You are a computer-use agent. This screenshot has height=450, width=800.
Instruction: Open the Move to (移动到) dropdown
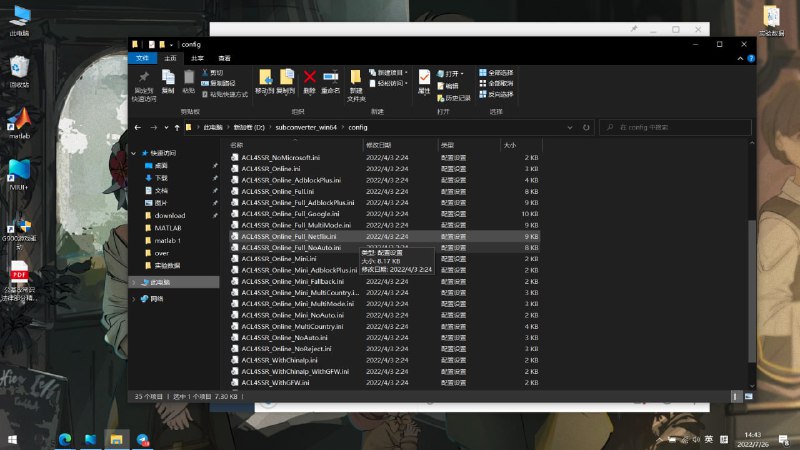pos(264,81)
